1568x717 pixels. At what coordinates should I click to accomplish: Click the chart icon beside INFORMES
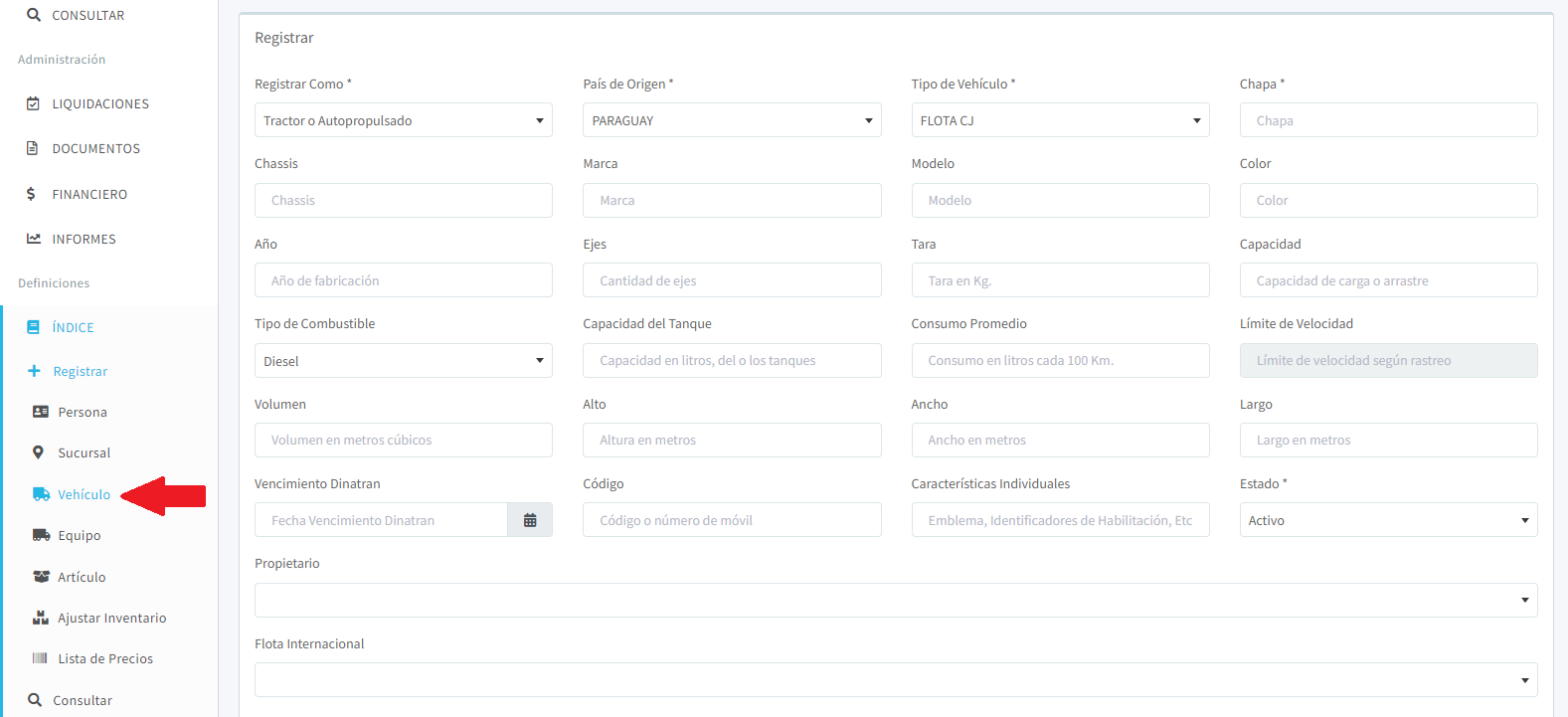[34, 239]
